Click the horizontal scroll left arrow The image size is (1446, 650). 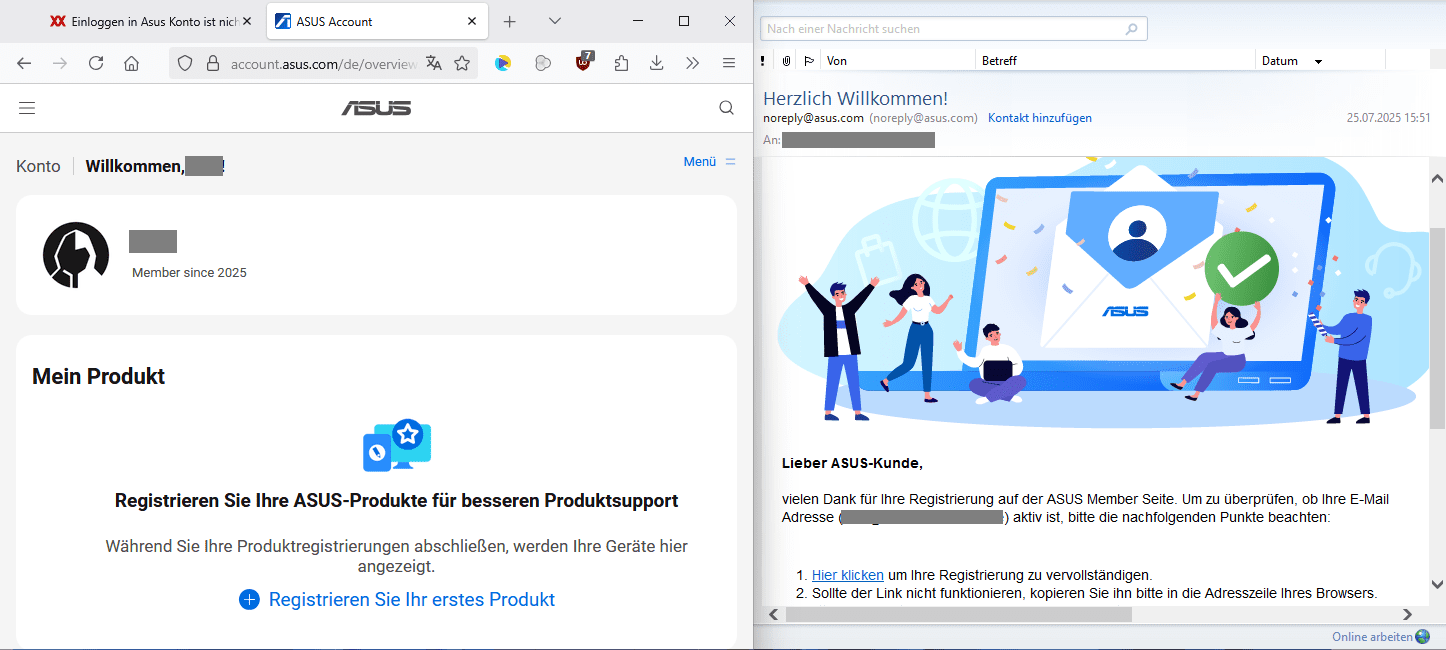click(772, 614)
